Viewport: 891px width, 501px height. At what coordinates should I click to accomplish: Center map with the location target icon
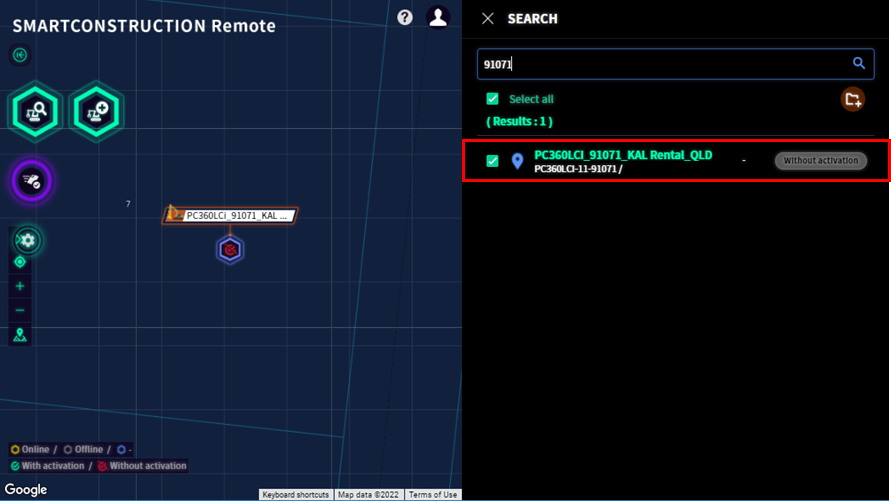[20, 262]
